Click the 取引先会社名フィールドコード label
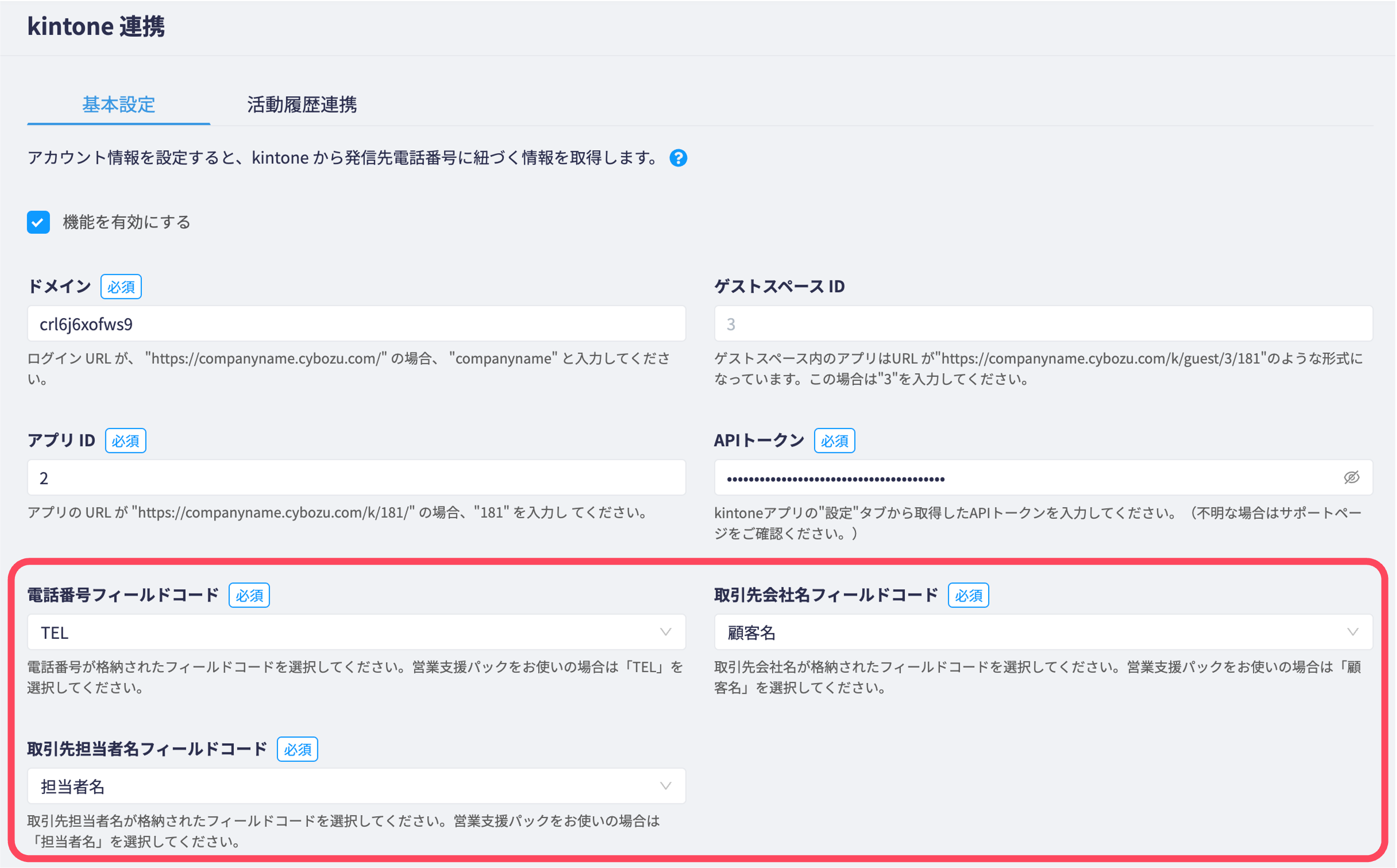This screenshot has height=868, width=1397. [x=826, y=595]
